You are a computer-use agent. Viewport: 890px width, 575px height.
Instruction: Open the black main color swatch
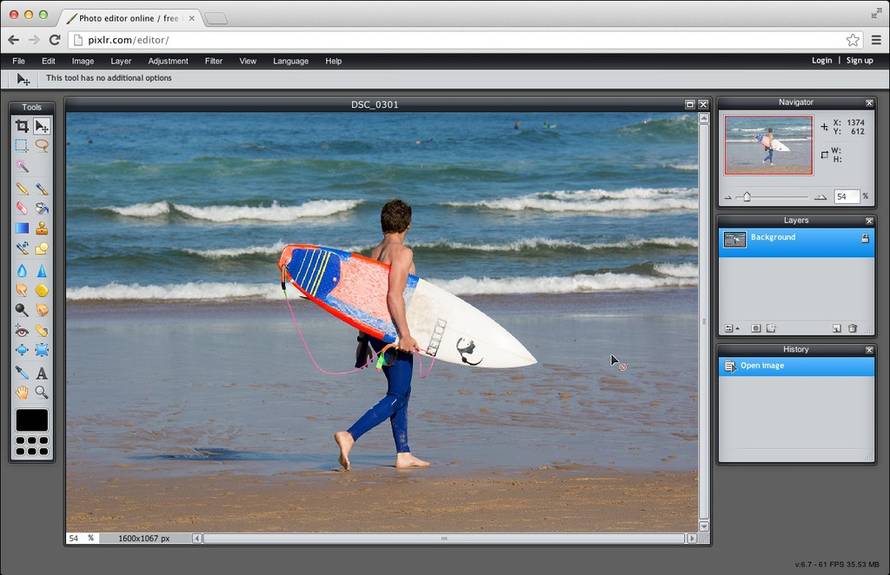(x=32, y=420)
